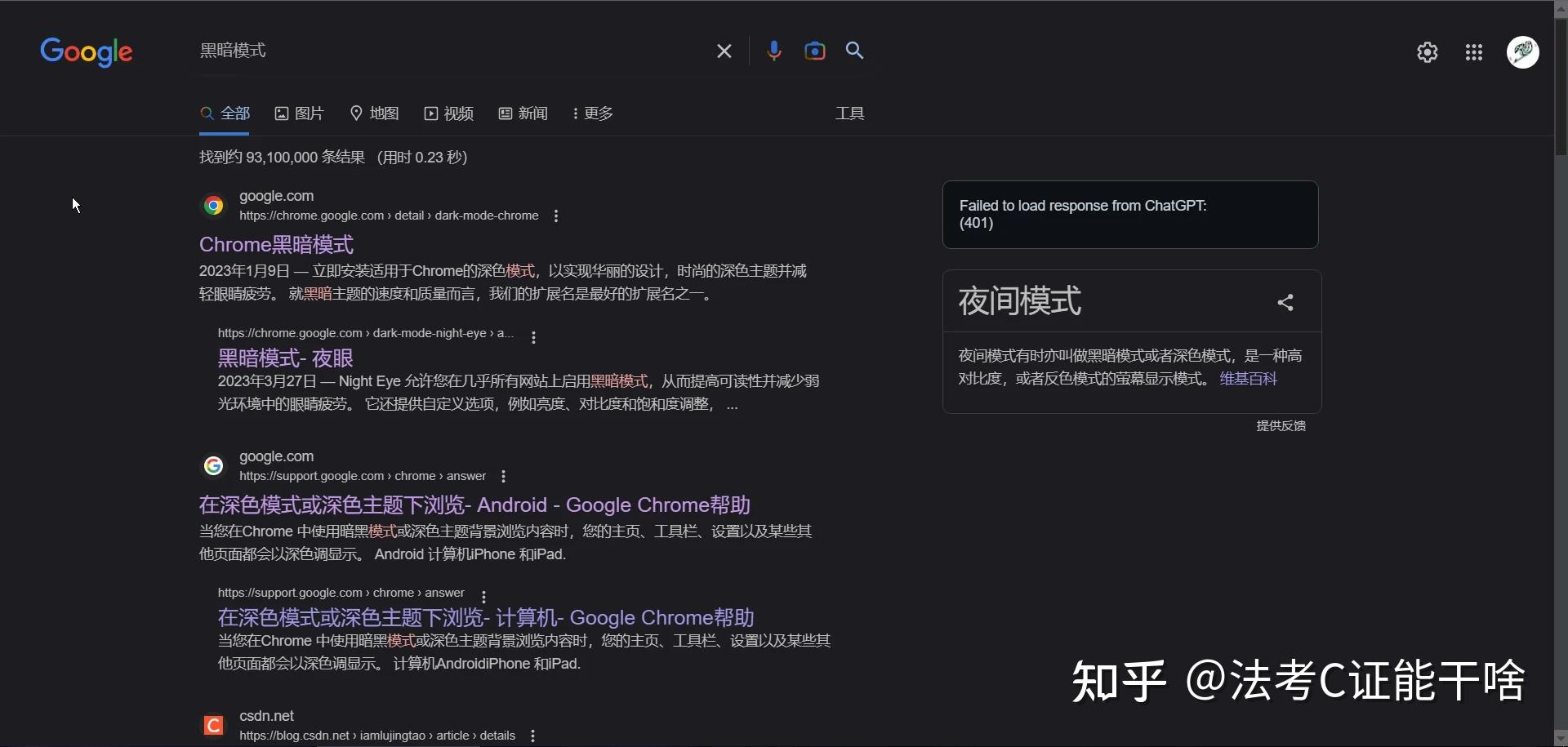Open your Google account avatar
The height and width of the screenshot is (747, 1568).
pyautogui.click(x=1522, y=51)
